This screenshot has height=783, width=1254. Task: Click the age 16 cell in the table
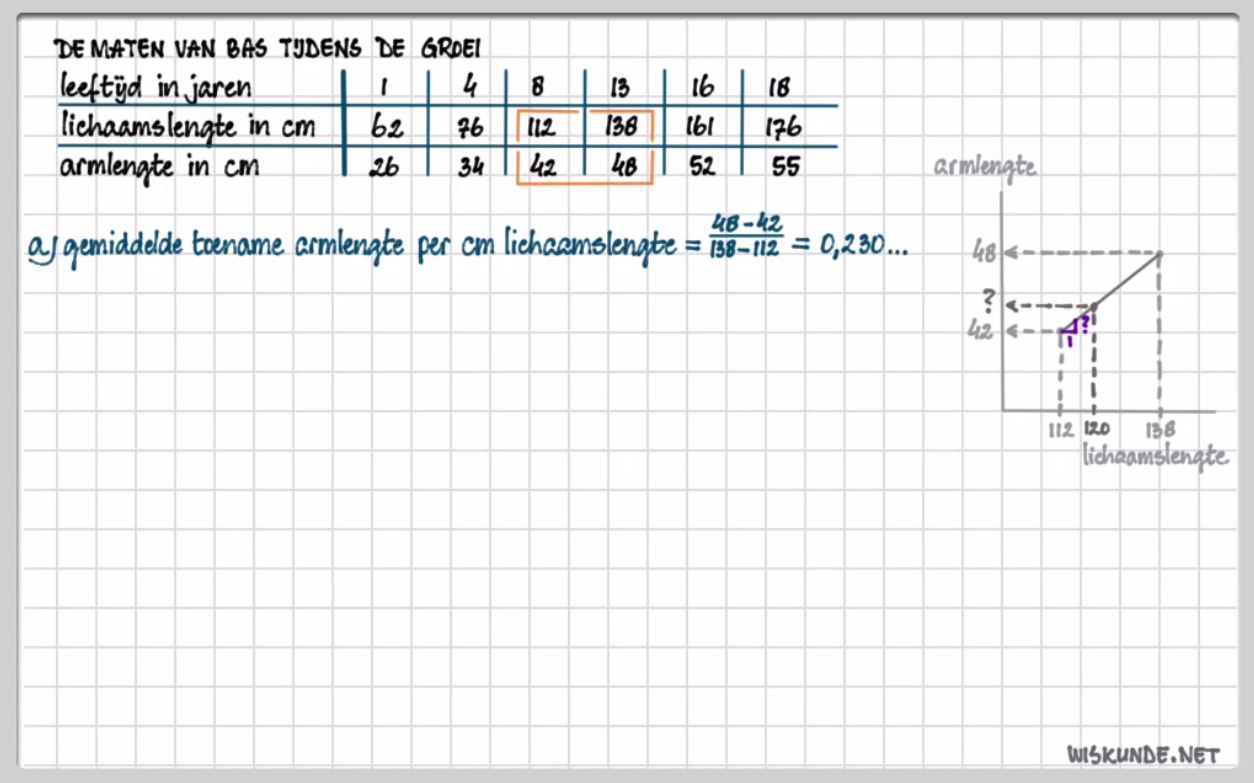click(703, 88)
